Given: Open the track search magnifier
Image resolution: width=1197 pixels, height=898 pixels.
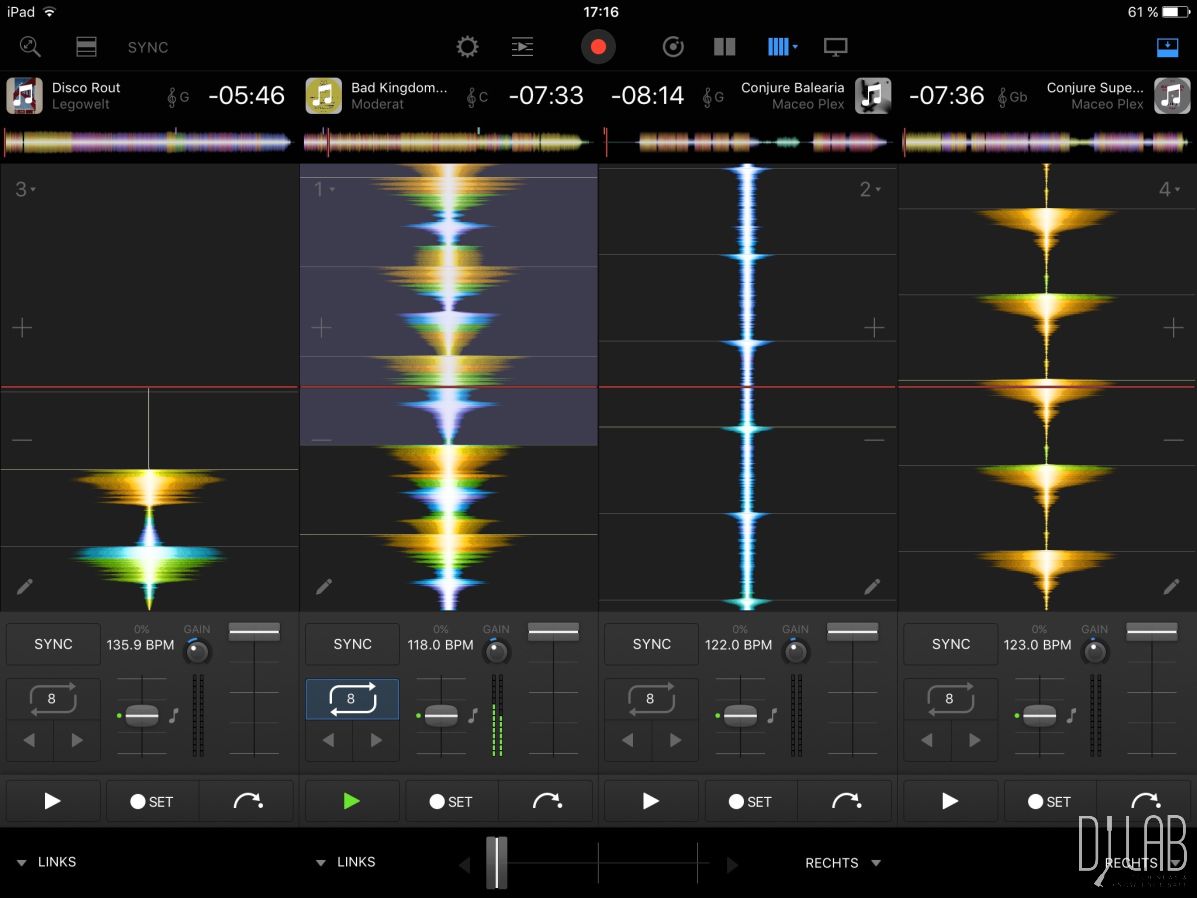Looking at the screenshot, I should (x=29, y=46).
